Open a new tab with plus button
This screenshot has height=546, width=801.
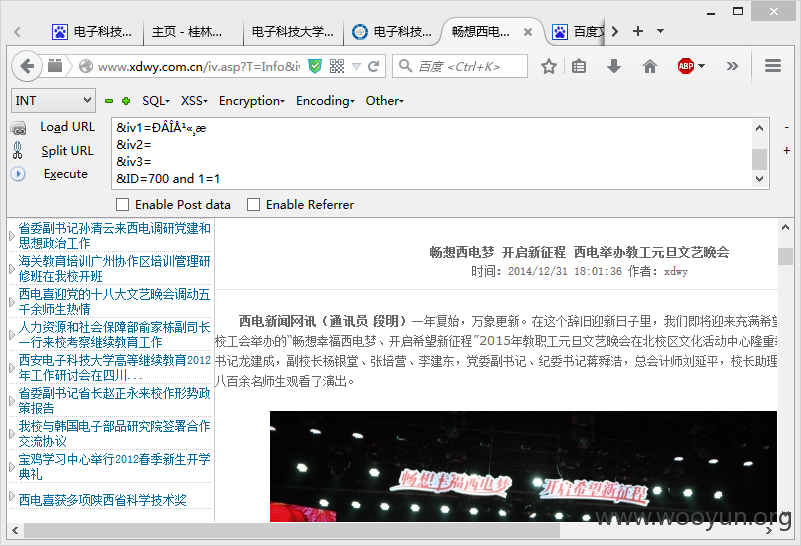point(638,31)
